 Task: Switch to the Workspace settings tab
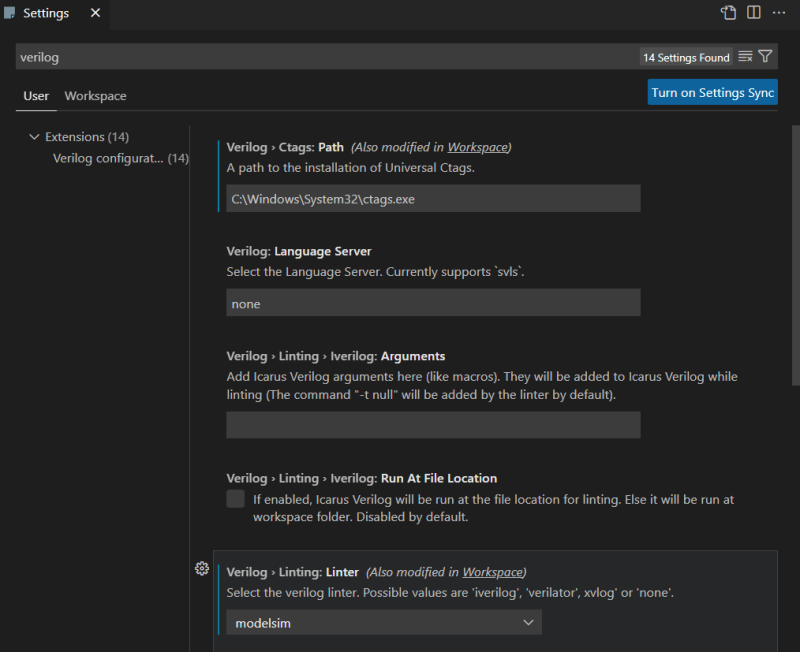coord(95,96)
